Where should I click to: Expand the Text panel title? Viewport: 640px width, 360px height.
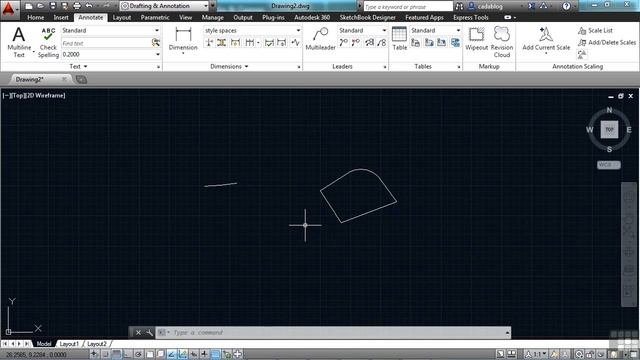(78, 66)
